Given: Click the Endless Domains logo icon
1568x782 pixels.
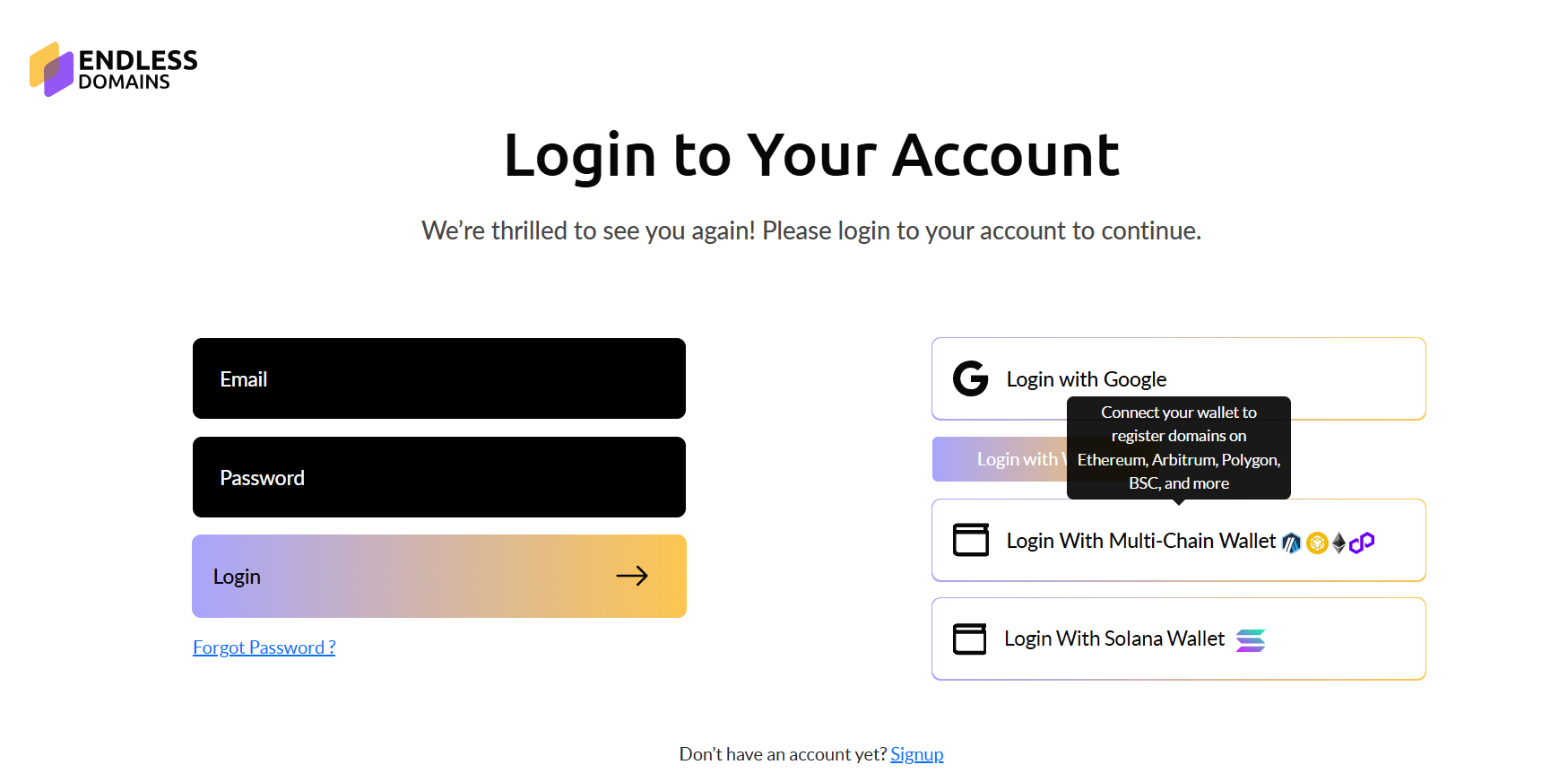Looking at the screenshot, I should [51, 69].
